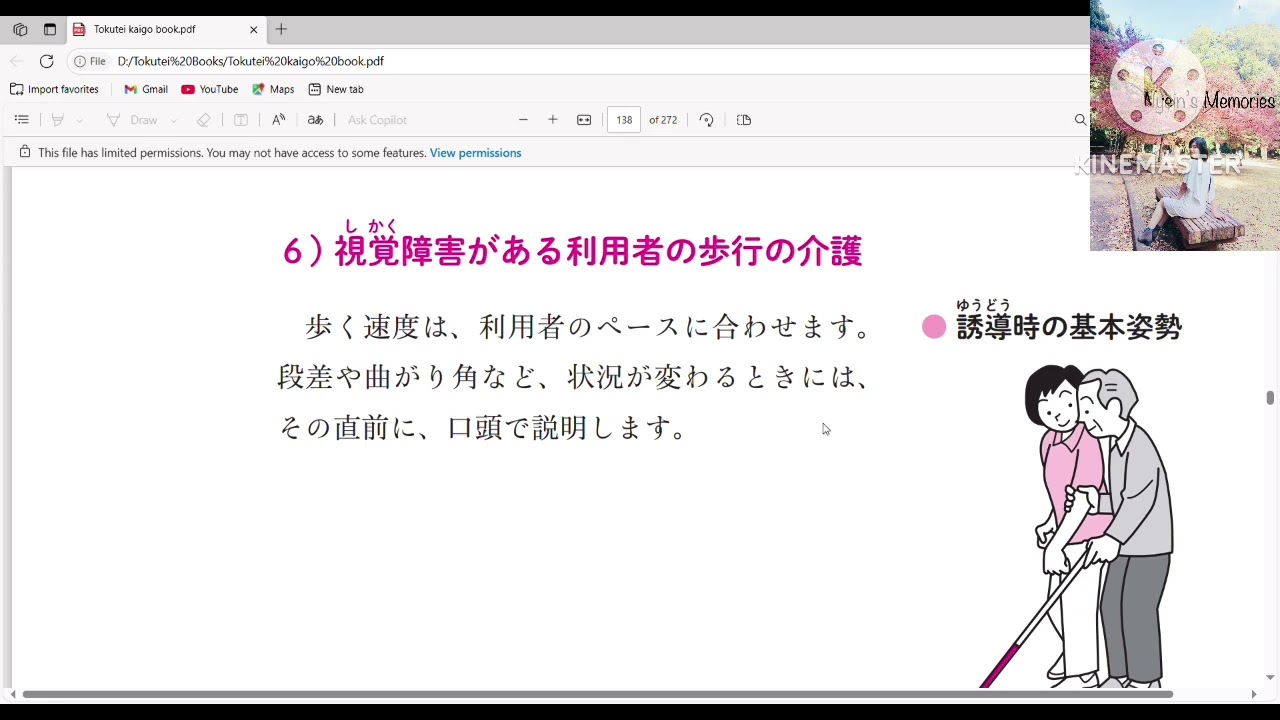Search in the PDF
Screen dimensions: 1280x720
1080,120
